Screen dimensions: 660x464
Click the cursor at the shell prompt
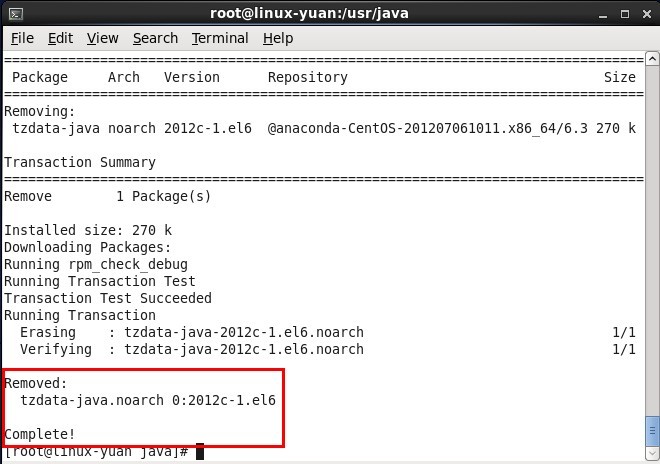click(200, 452)
